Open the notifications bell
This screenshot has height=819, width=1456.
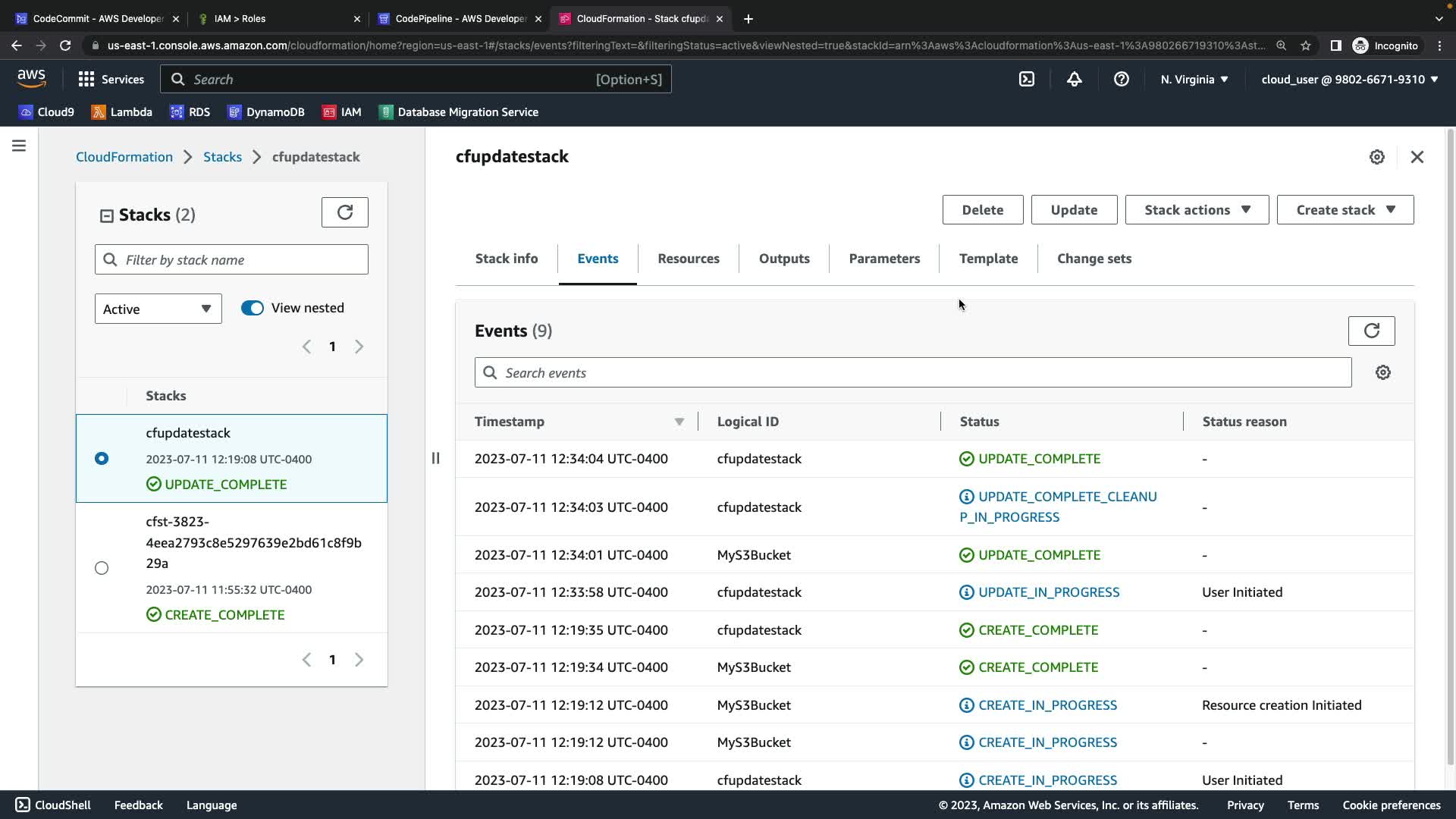1075,79
